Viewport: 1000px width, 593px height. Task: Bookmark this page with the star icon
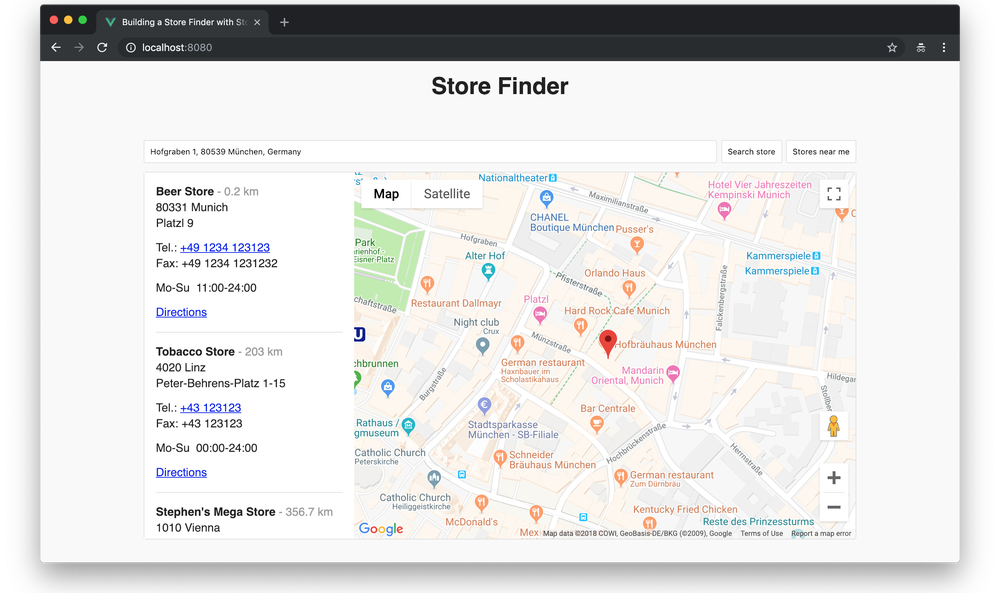[x=892, y=48]
